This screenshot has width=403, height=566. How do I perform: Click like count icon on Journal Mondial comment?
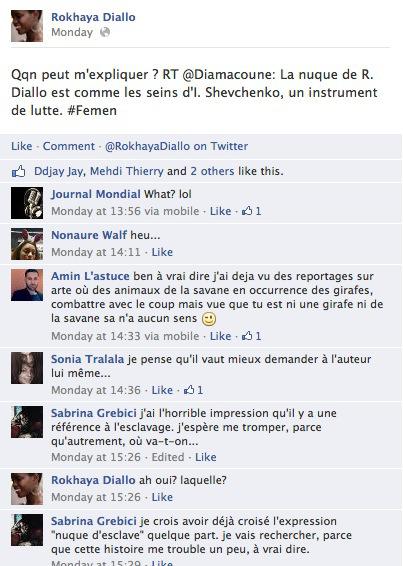247,211
